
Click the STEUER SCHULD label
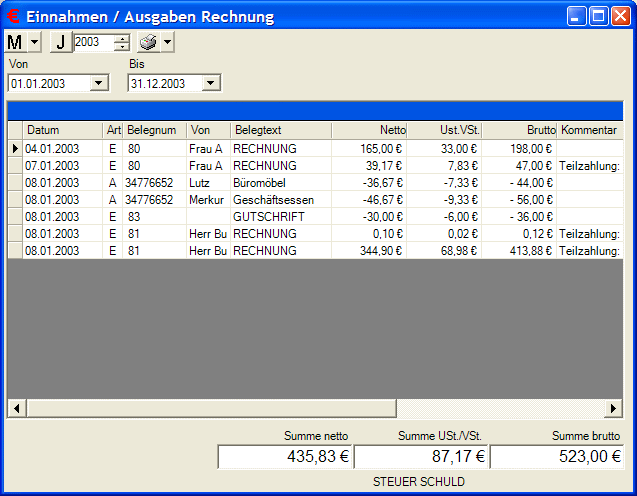(x=418, y=482)
